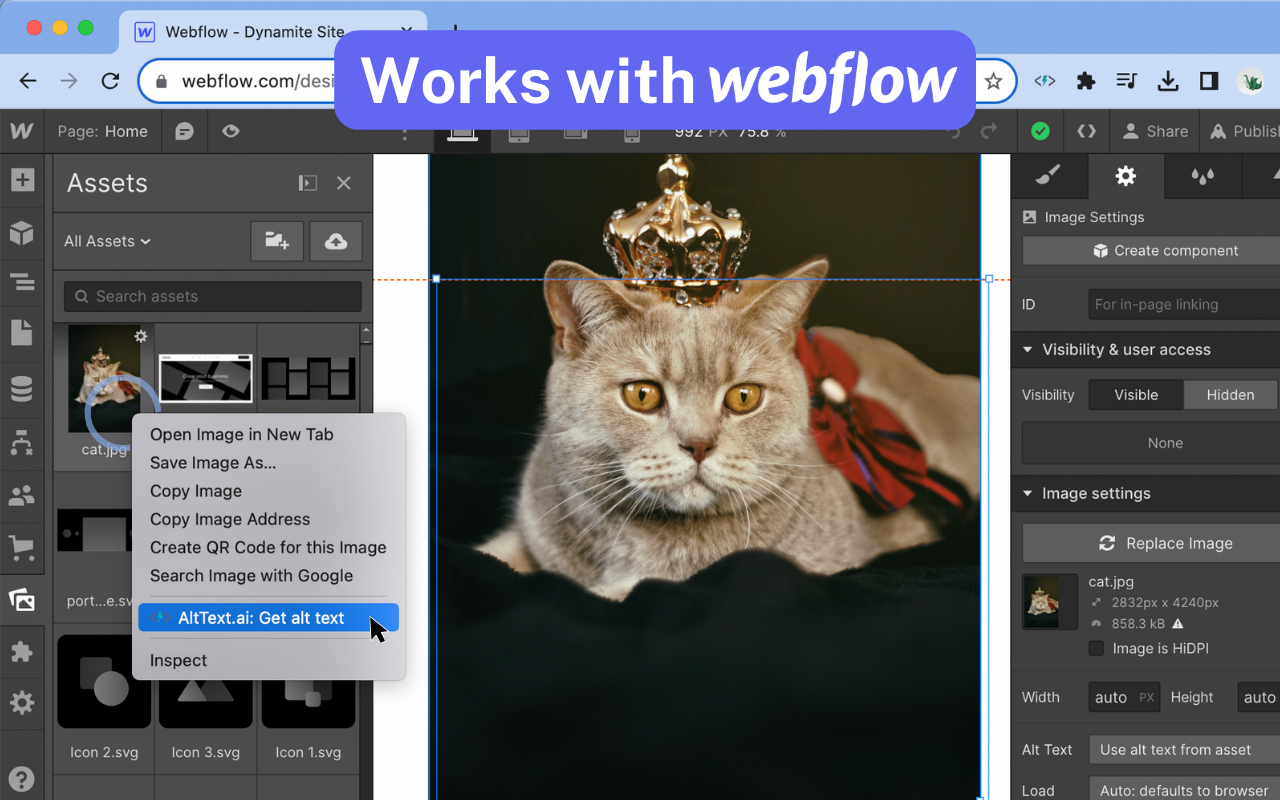This screenshot has height=800, width=1280.
Task: Choose Inspect from context menu
Action: [x=178, y=660]
